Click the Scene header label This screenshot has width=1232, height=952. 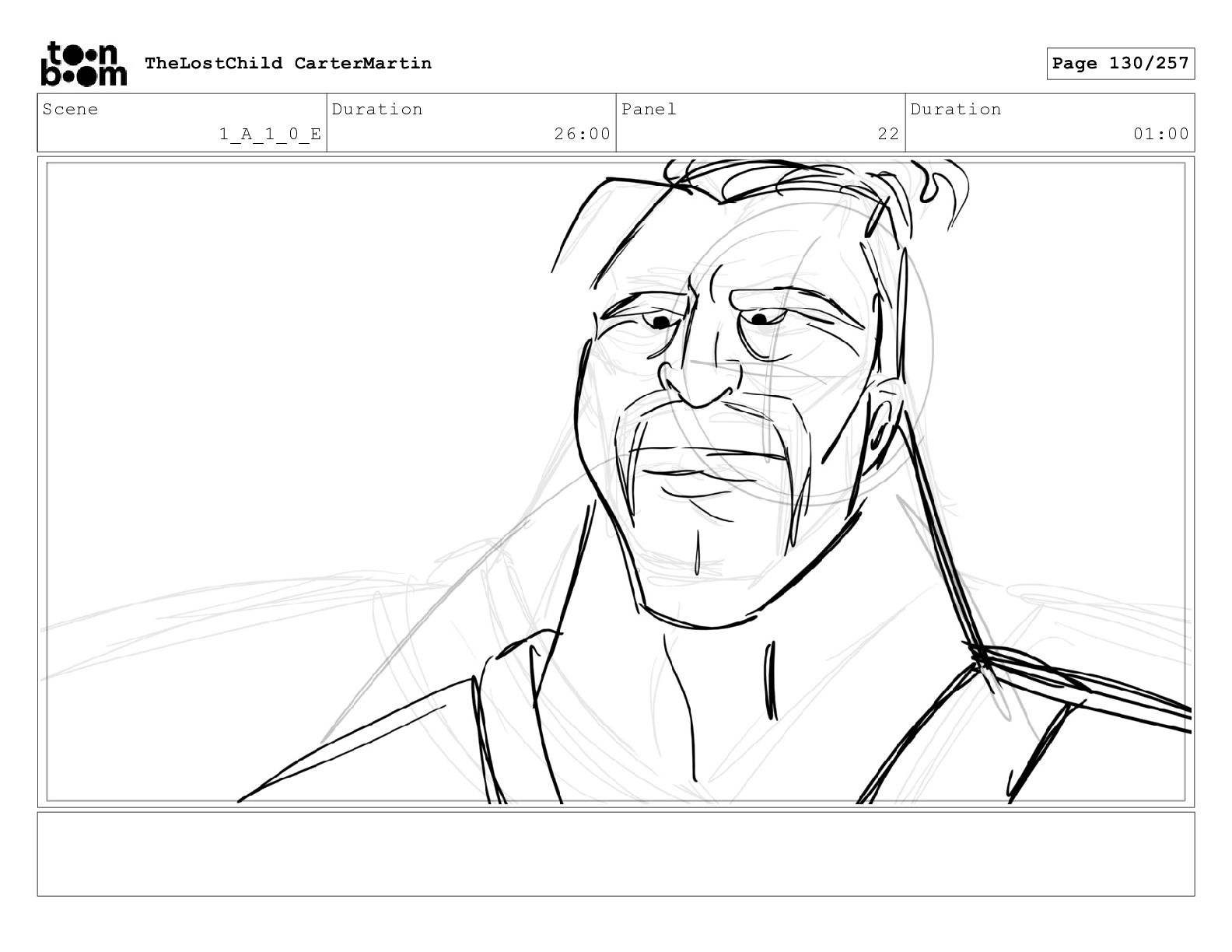coord(71,110)
